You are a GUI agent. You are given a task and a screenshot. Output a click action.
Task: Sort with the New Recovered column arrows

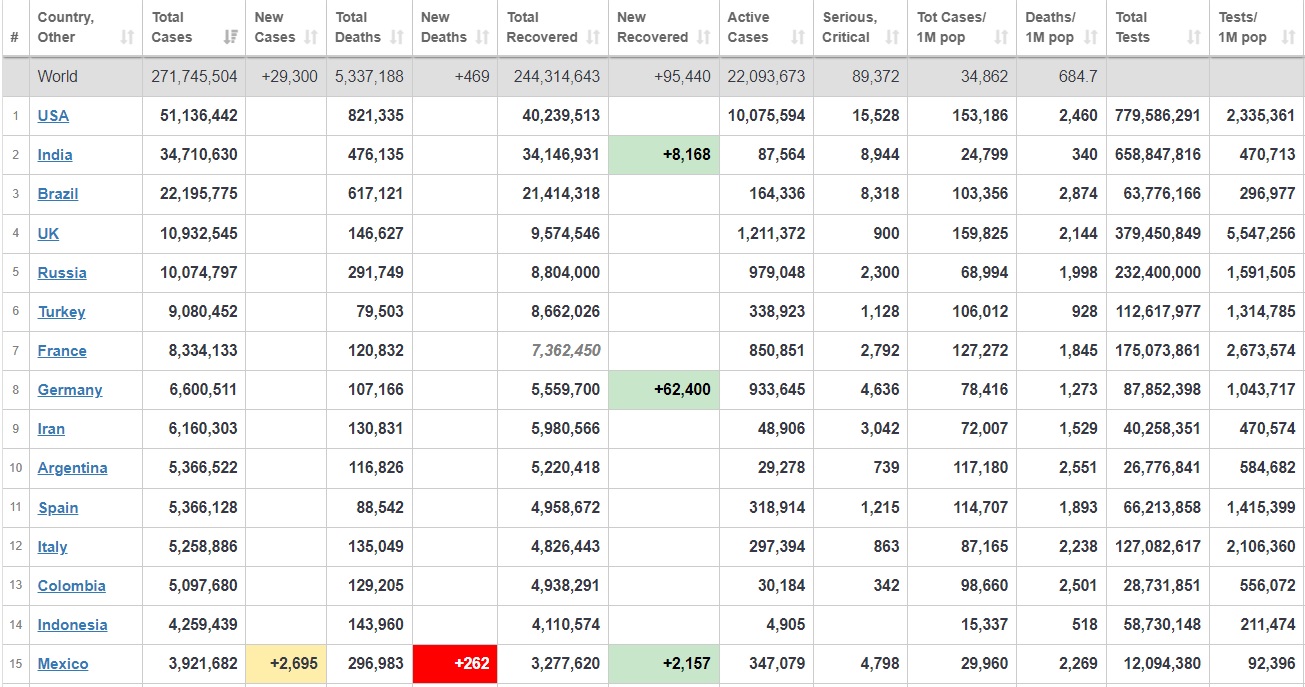(x=704, y=37)
